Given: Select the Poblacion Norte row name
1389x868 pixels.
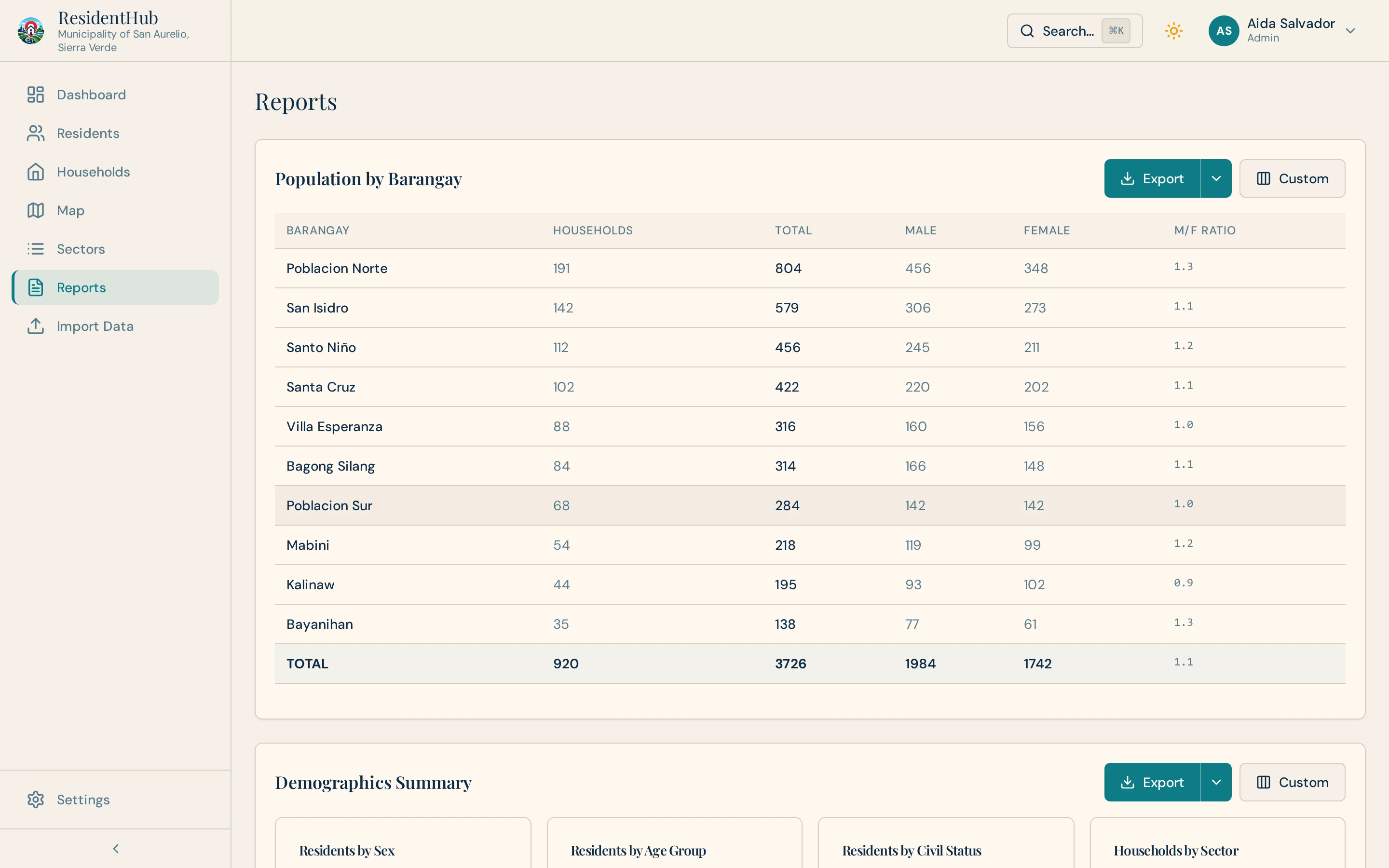Looking at the screenshot, I should point(337,268).
